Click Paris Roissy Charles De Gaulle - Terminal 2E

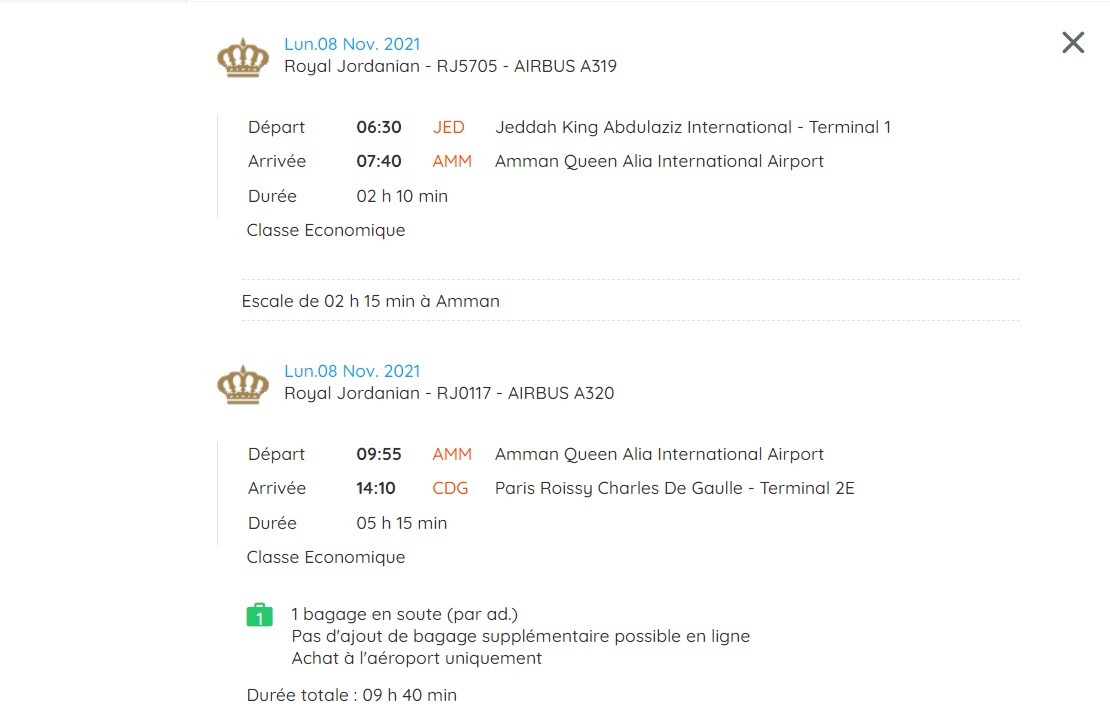click(x=675, y=488)
